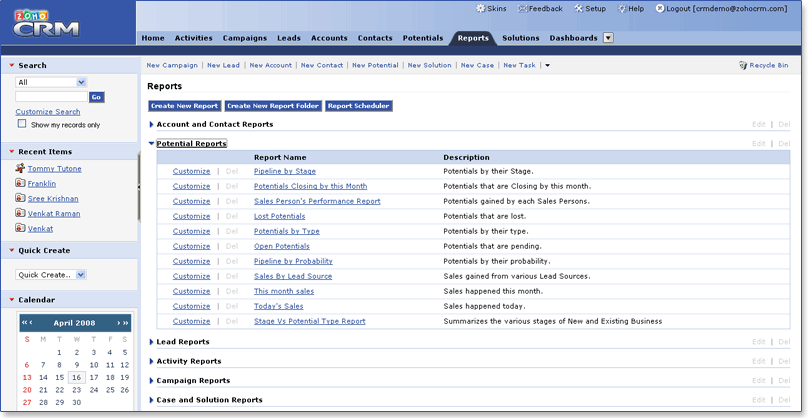The image size is (808, 418).
Task: Click the Recycle Bin icon
Action: [x=743, y=65]
